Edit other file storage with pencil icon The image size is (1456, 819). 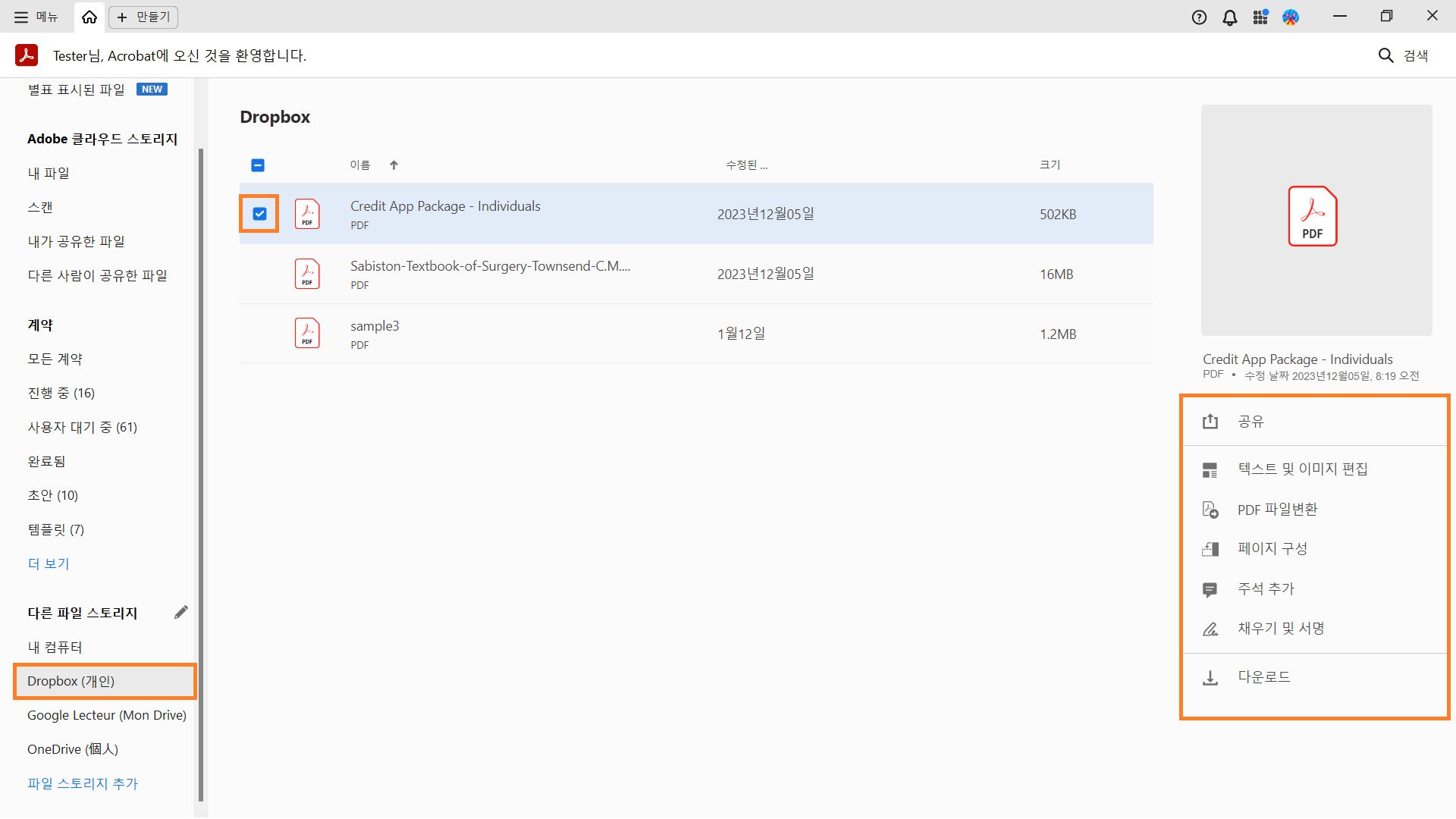tap(180, 613)
